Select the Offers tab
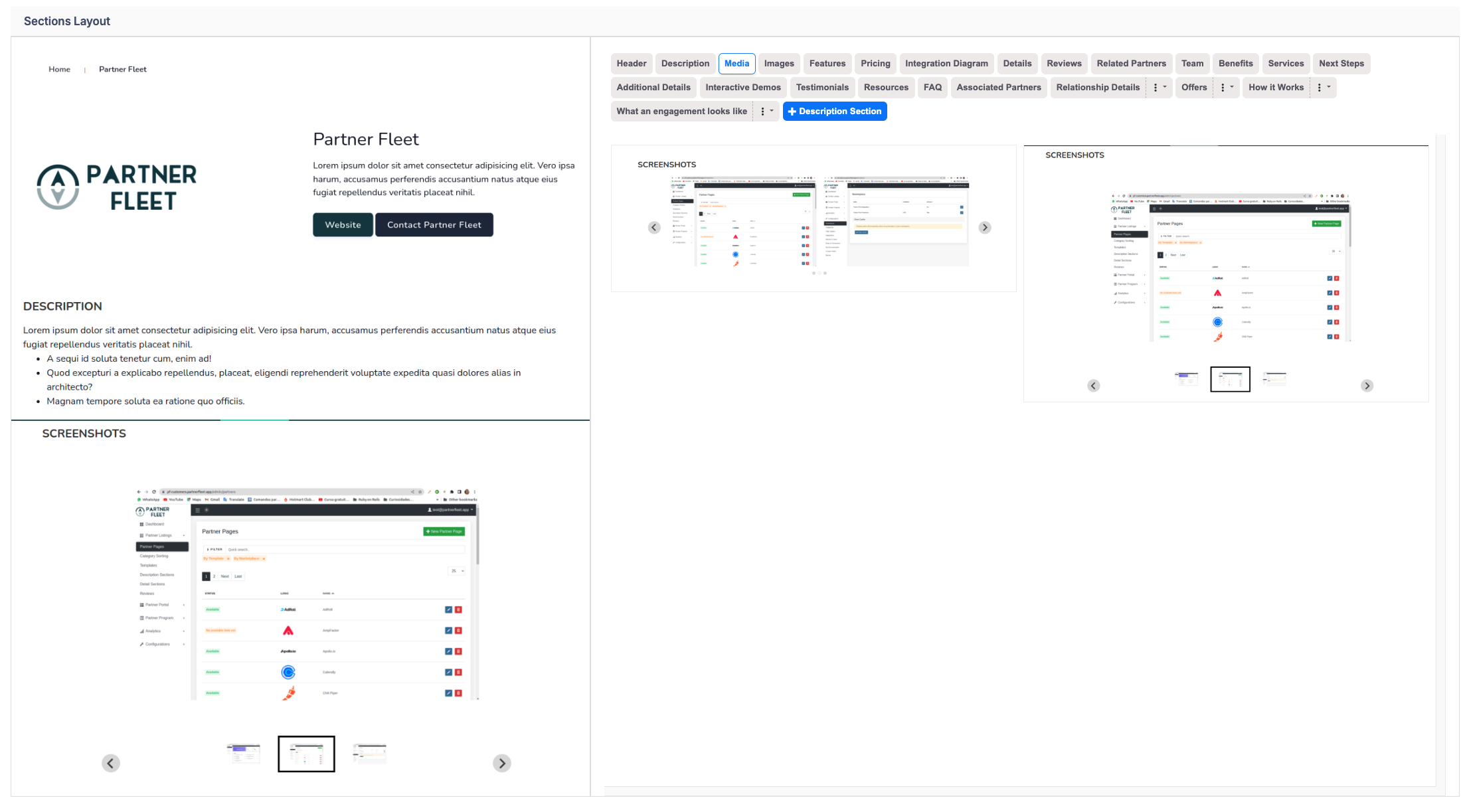The image size is (1461, 812). click(1194, 88)
